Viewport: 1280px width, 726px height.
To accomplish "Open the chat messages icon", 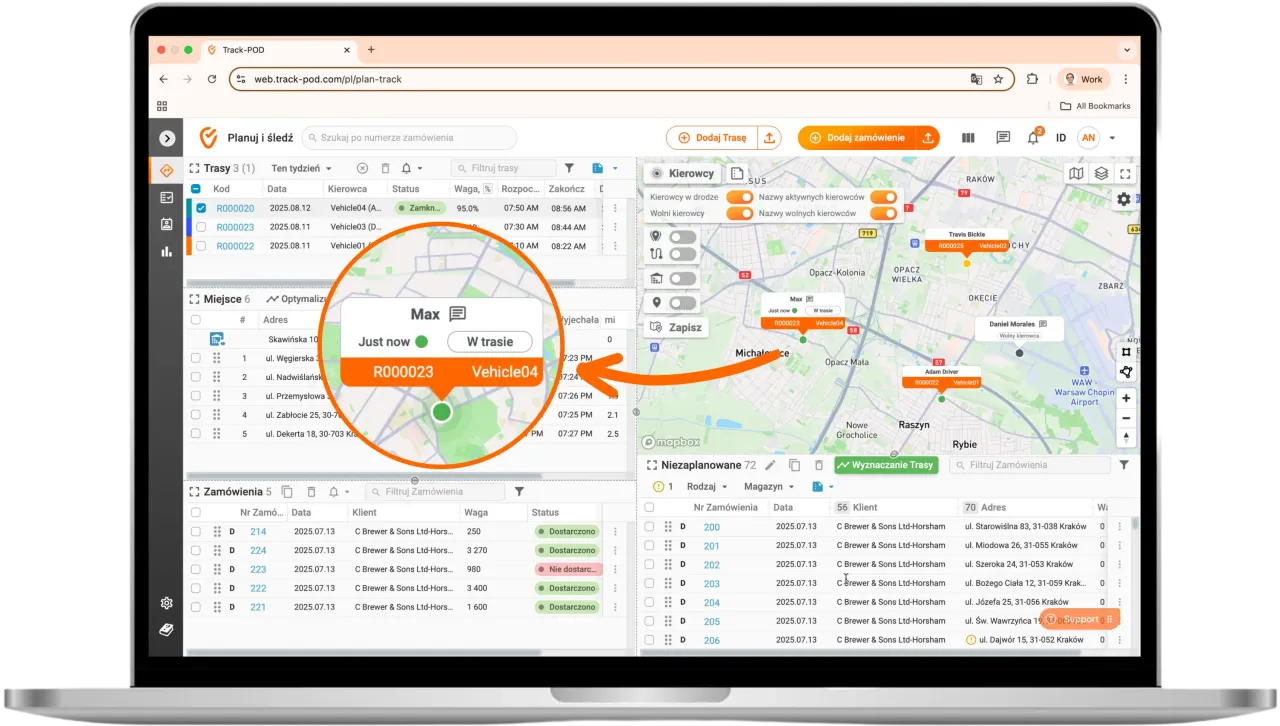I will click(x=1003, y=138).
